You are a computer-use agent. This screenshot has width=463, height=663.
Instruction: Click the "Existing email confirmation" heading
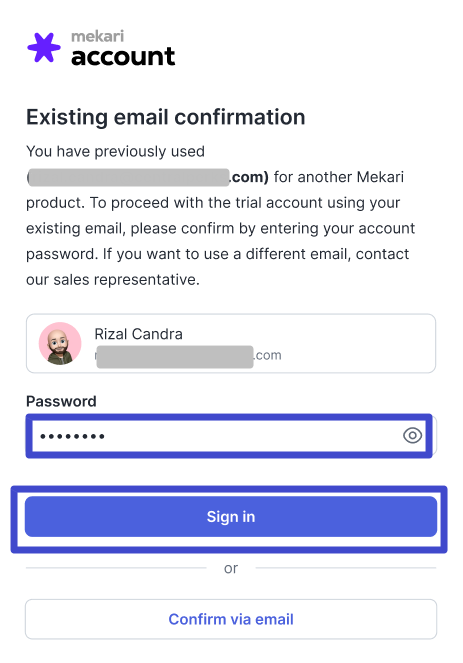tap(166, 117)
